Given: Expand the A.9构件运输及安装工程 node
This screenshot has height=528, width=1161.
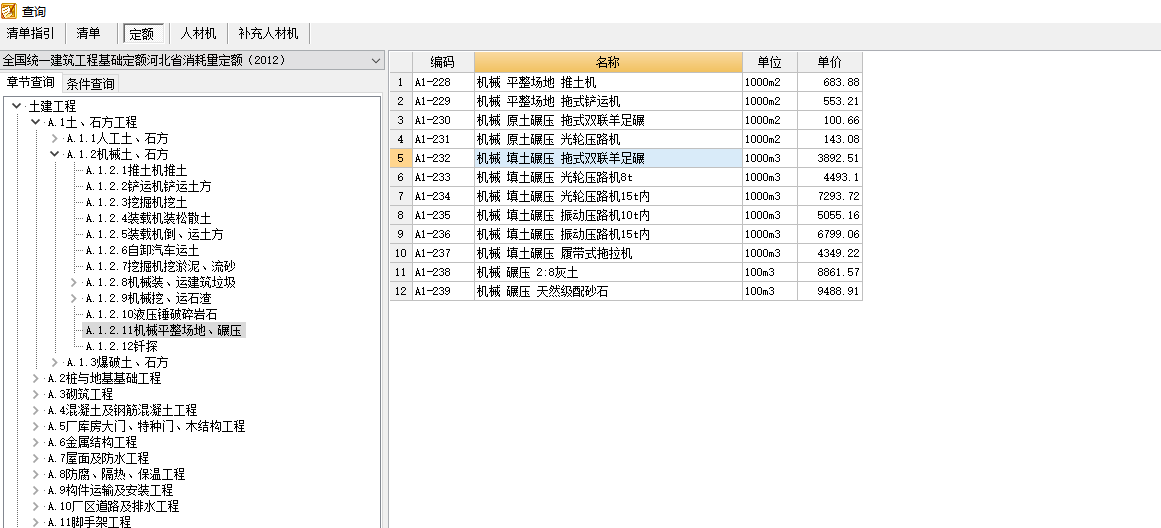Looking at the screenshot, I should pos(35,490).
